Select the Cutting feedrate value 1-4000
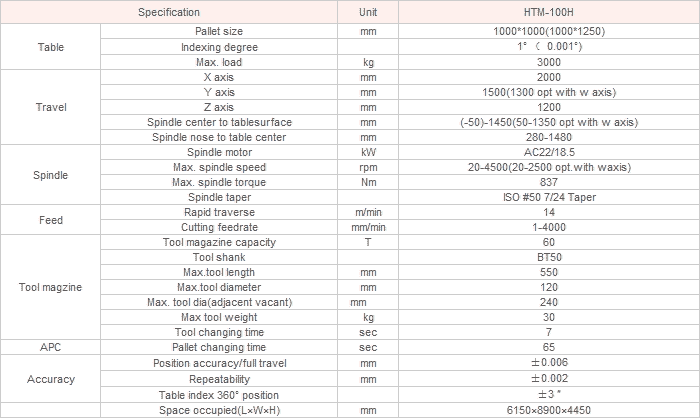Image resolution: width=700 pixels, height=418 pixels. click(549, 227)
